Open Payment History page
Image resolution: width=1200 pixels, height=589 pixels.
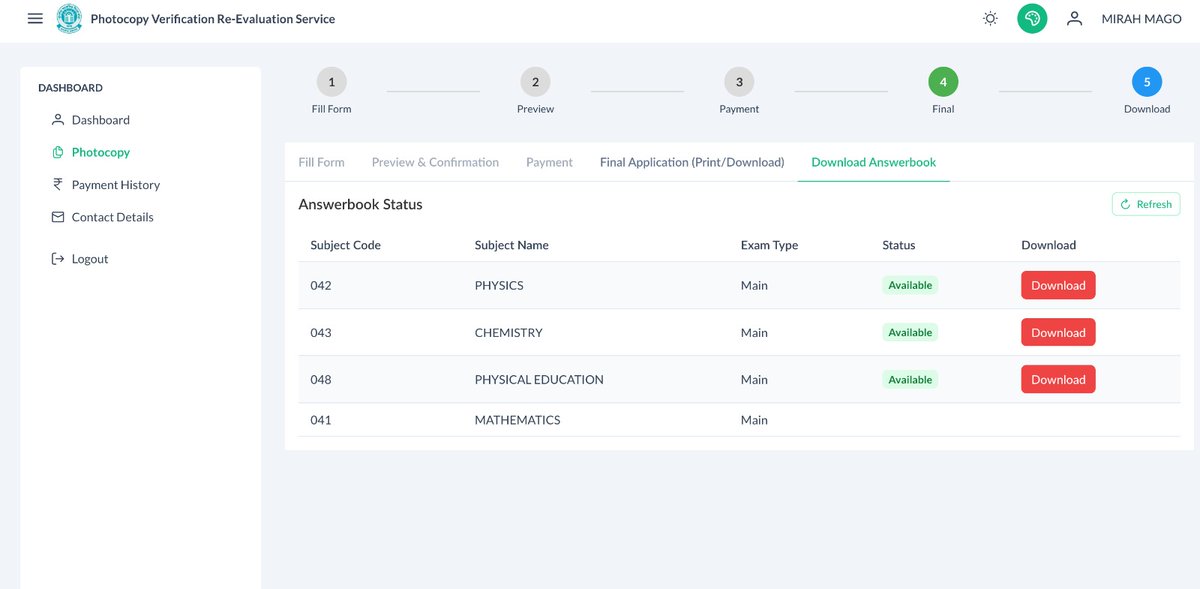click(x=116, y=185)
